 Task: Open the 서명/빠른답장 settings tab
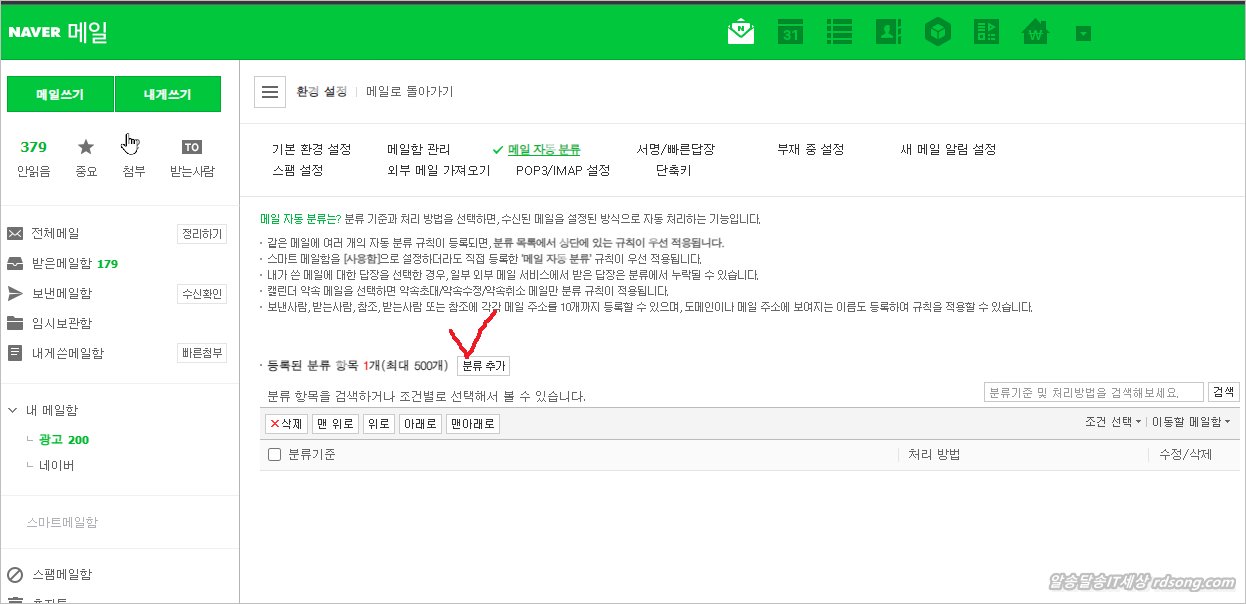pos(675,149)
